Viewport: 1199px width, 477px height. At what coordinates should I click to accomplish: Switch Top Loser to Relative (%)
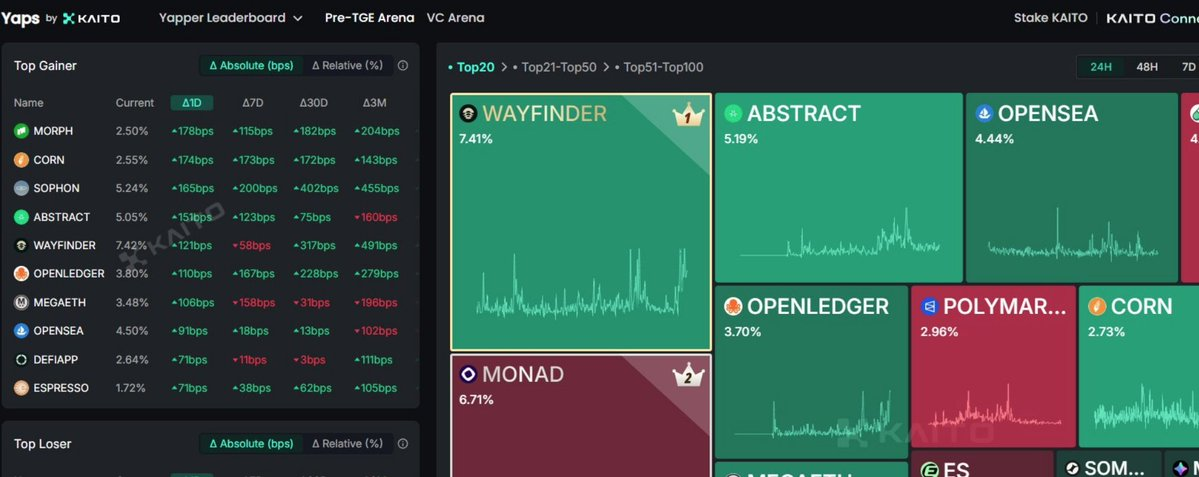click(347, 443)
